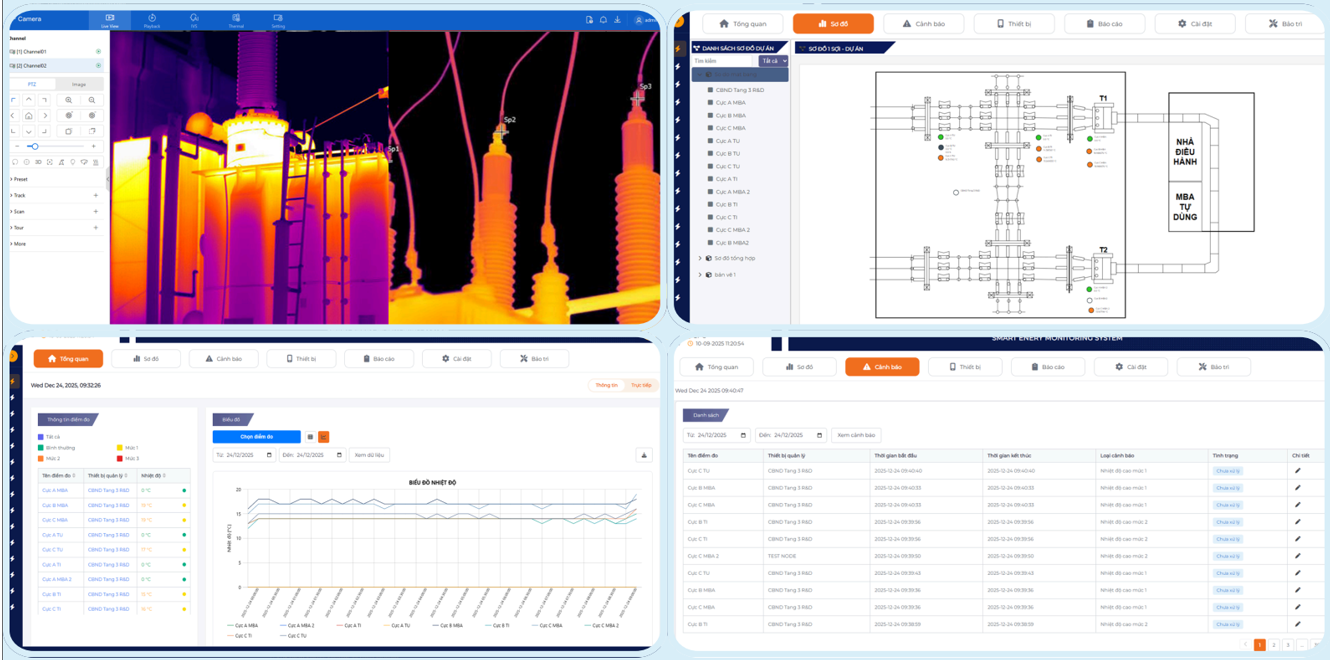Click the 'Chọn điểm đo' blue button
The width and height of the screenshot is (1330, 660).
tap(256, 437)
